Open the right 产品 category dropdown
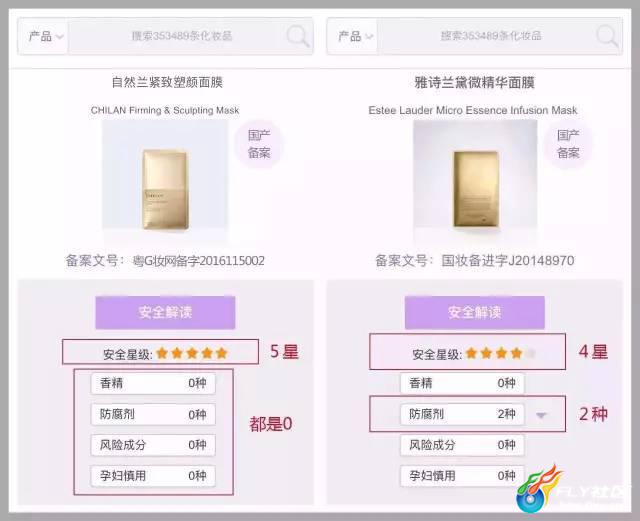The image size is (640, 521). 353,36
